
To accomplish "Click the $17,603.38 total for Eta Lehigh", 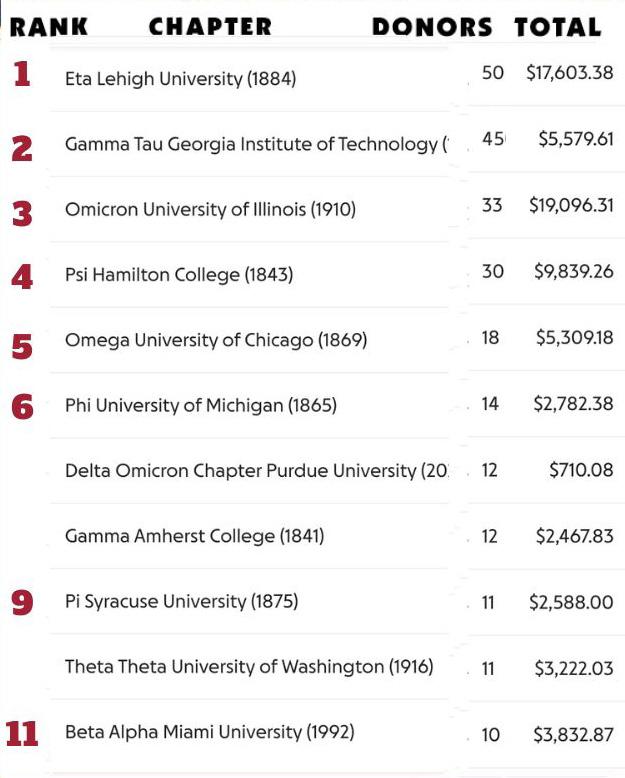I will coord(570,74).
